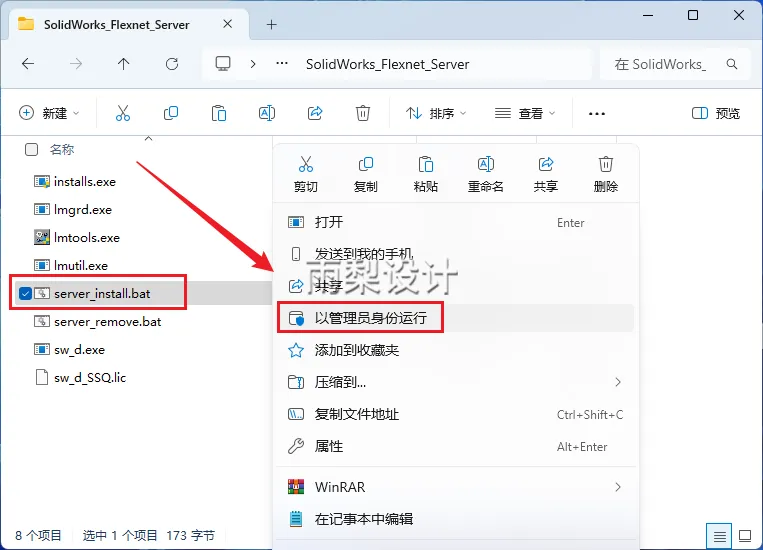763x550 pixels.
Task: Open the toolbar more options ellipsis
Action: pos(597,113)
